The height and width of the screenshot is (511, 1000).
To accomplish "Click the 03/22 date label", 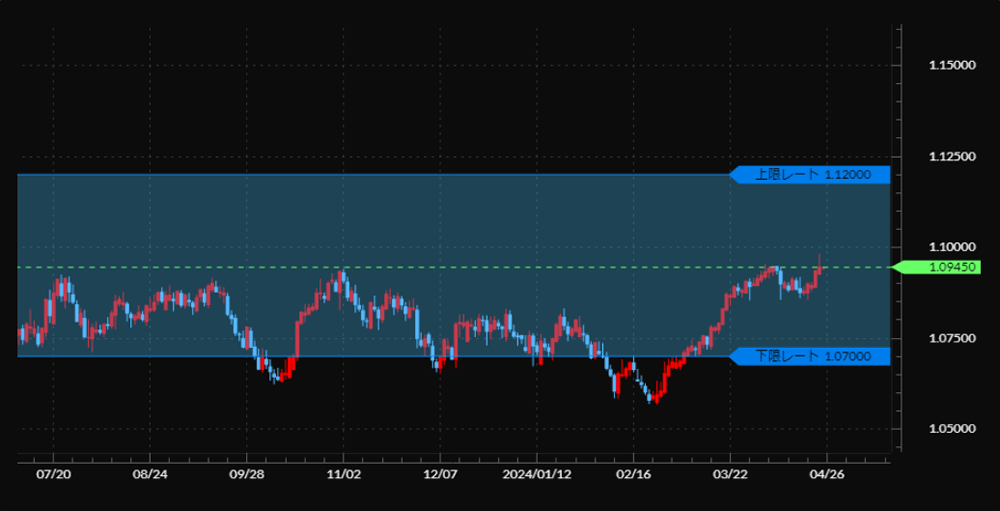I will (x=730, y=475).
